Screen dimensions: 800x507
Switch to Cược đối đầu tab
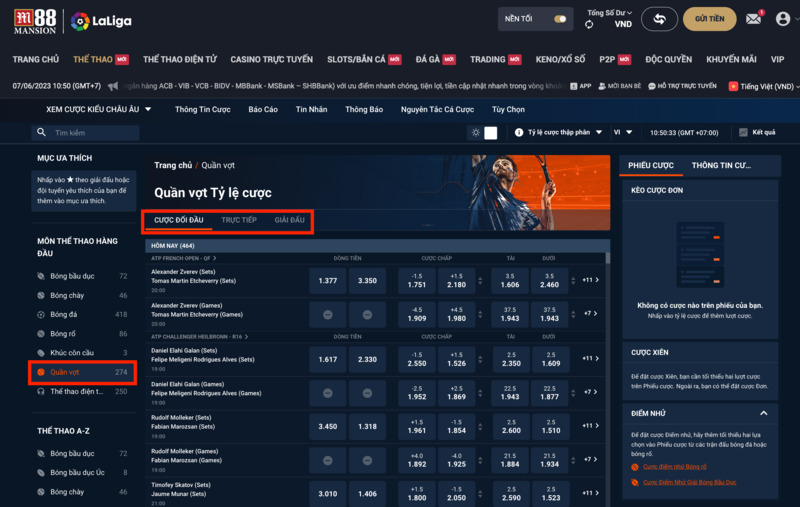179,220
